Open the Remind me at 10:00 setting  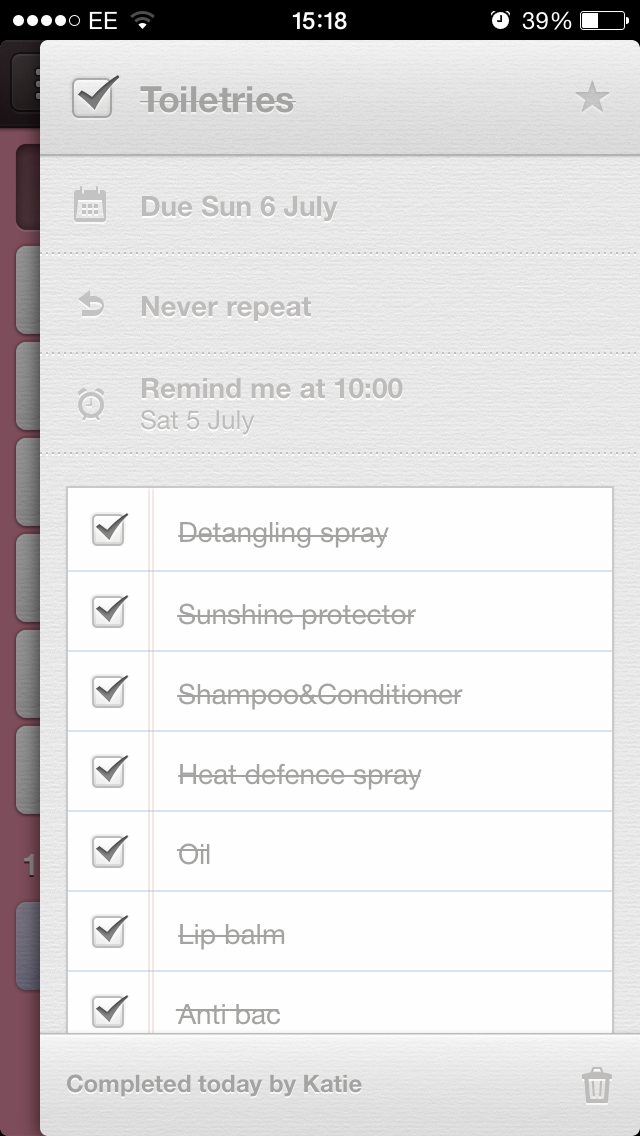coord(271,402)
